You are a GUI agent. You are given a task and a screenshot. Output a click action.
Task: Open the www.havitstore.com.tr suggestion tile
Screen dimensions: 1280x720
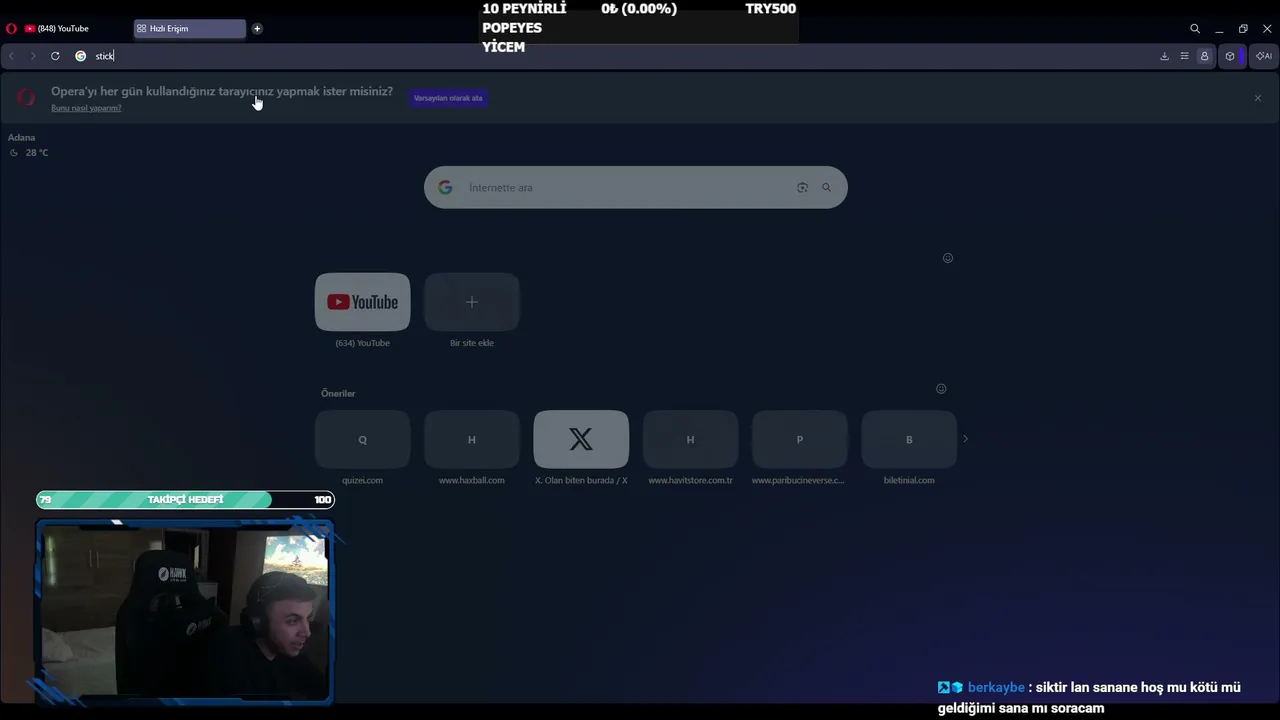click(x=690, y=439)
